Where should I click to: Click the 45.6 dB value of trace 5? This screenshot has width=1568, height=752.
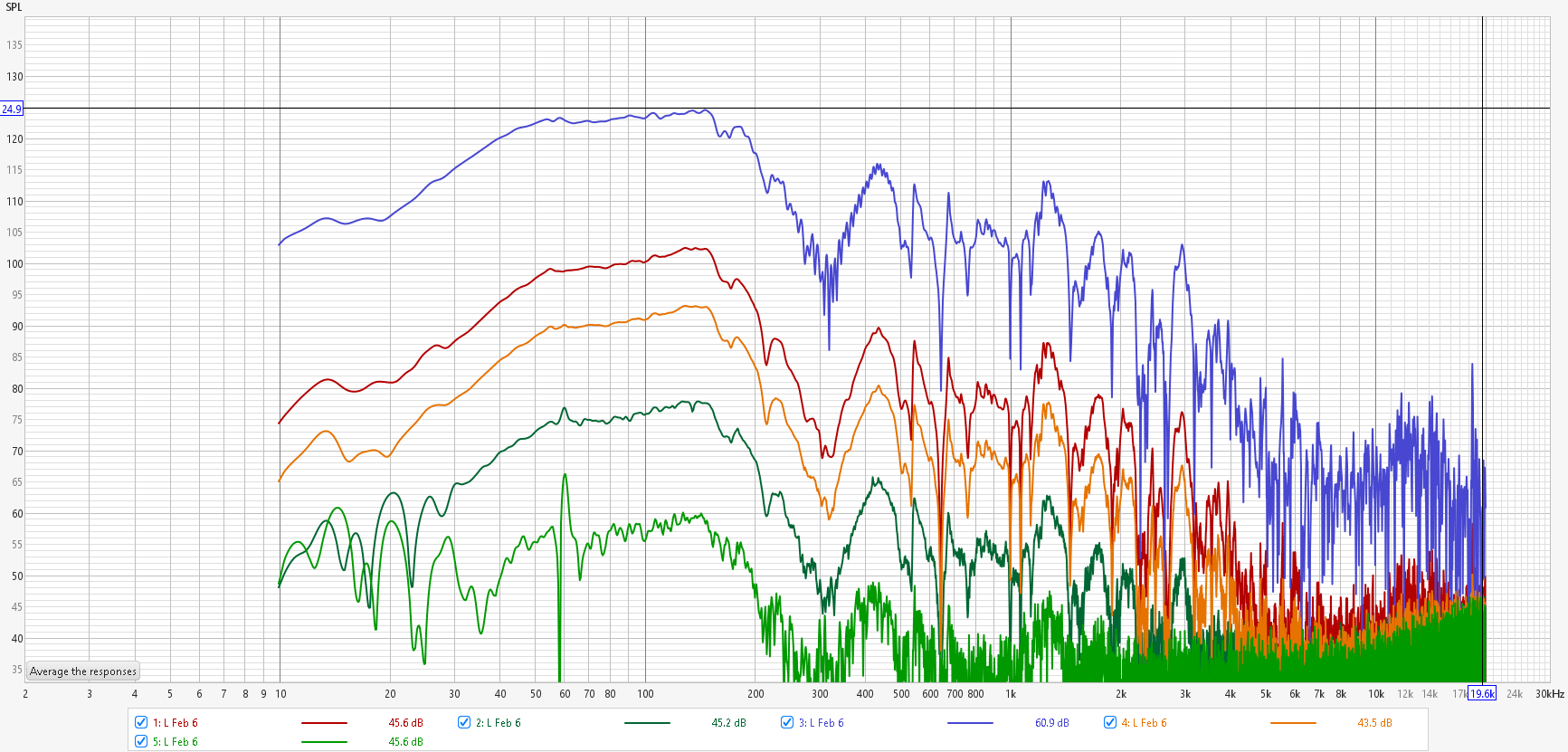click(x=405, y=742)
